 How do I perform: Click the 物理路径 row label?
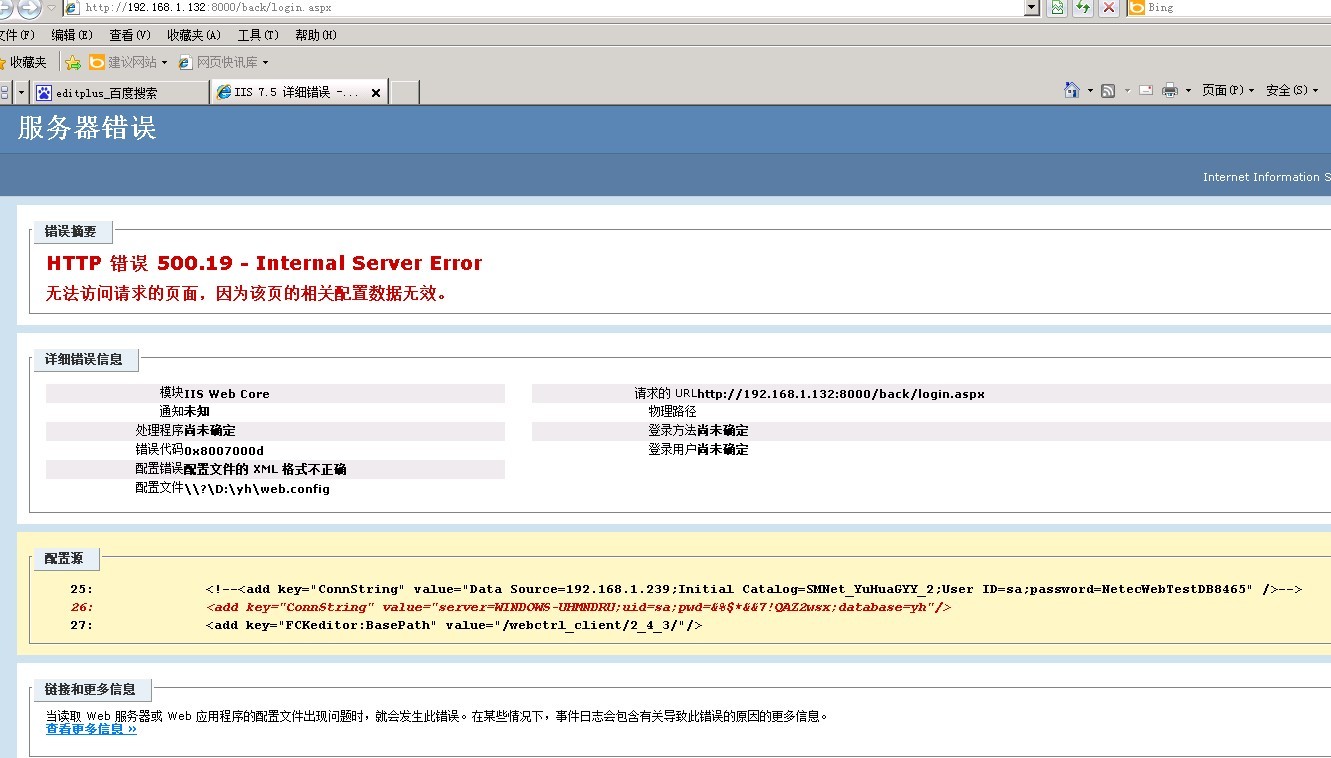coord(672,412)
